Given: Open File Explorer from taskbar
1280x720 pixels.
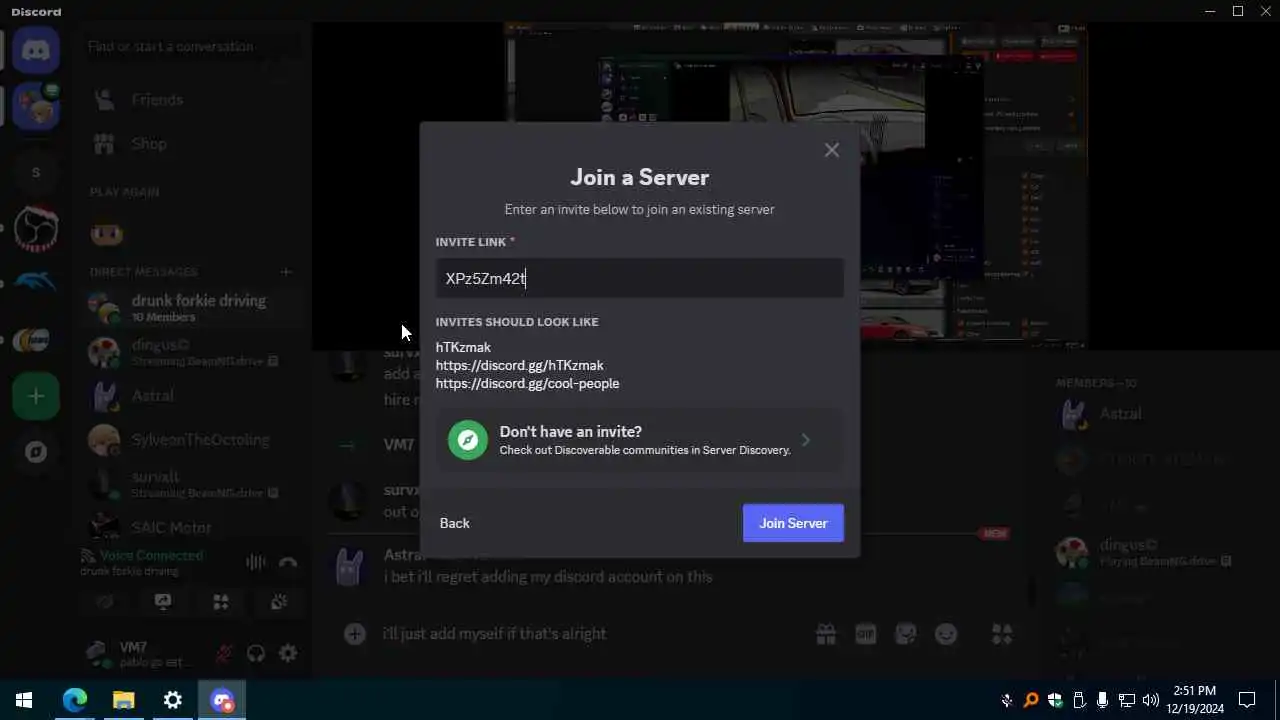Looking at the screenshot, I should [x=123, y=700].
